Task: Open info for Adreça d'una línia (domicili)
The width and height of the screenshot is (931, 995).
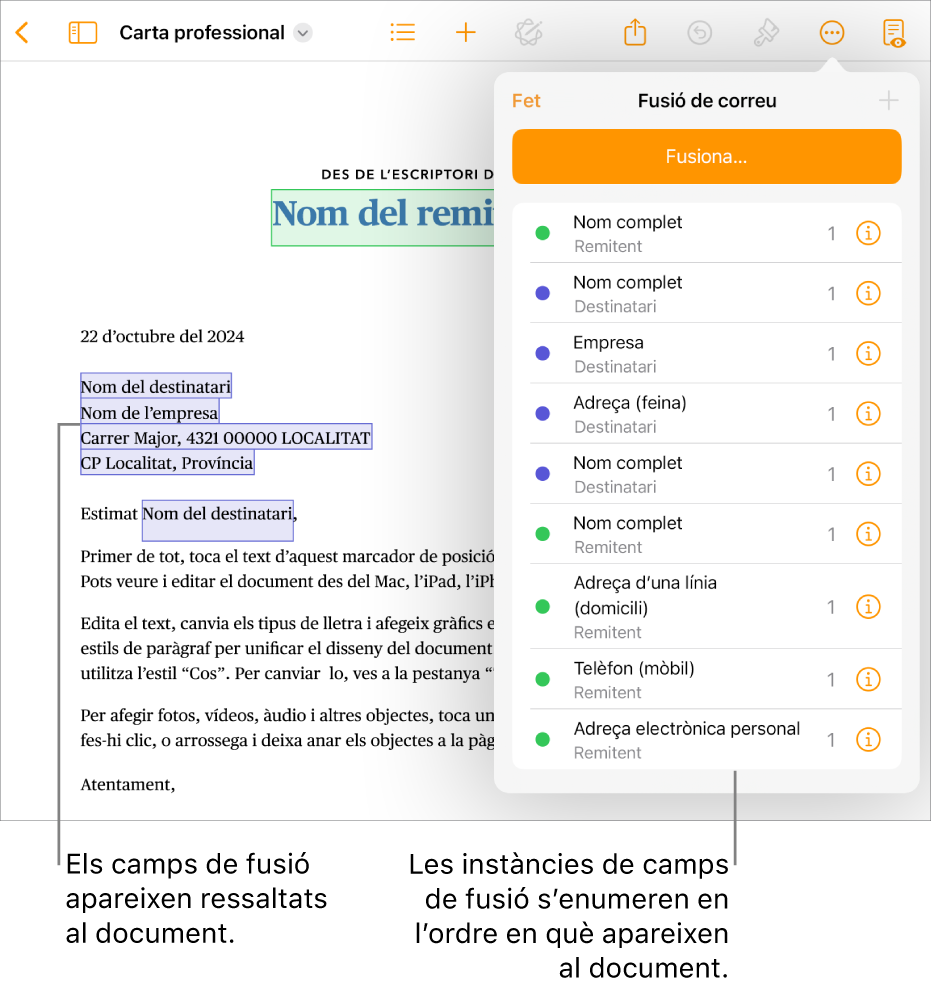Action: click(868, 607)
